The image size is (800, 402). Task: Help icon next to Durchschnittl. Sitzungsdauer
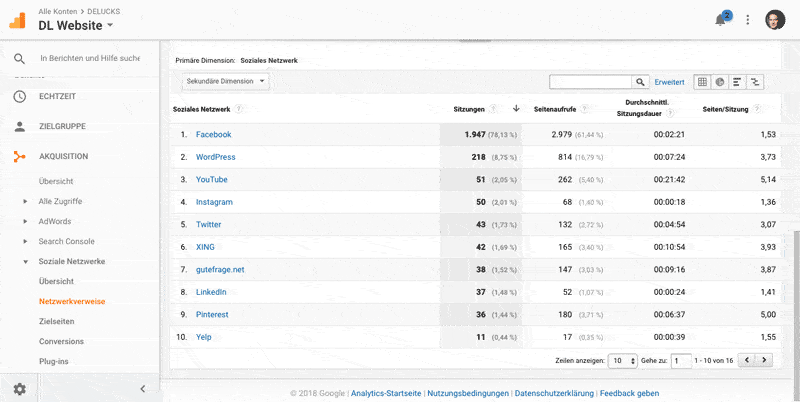coord(669,114)
